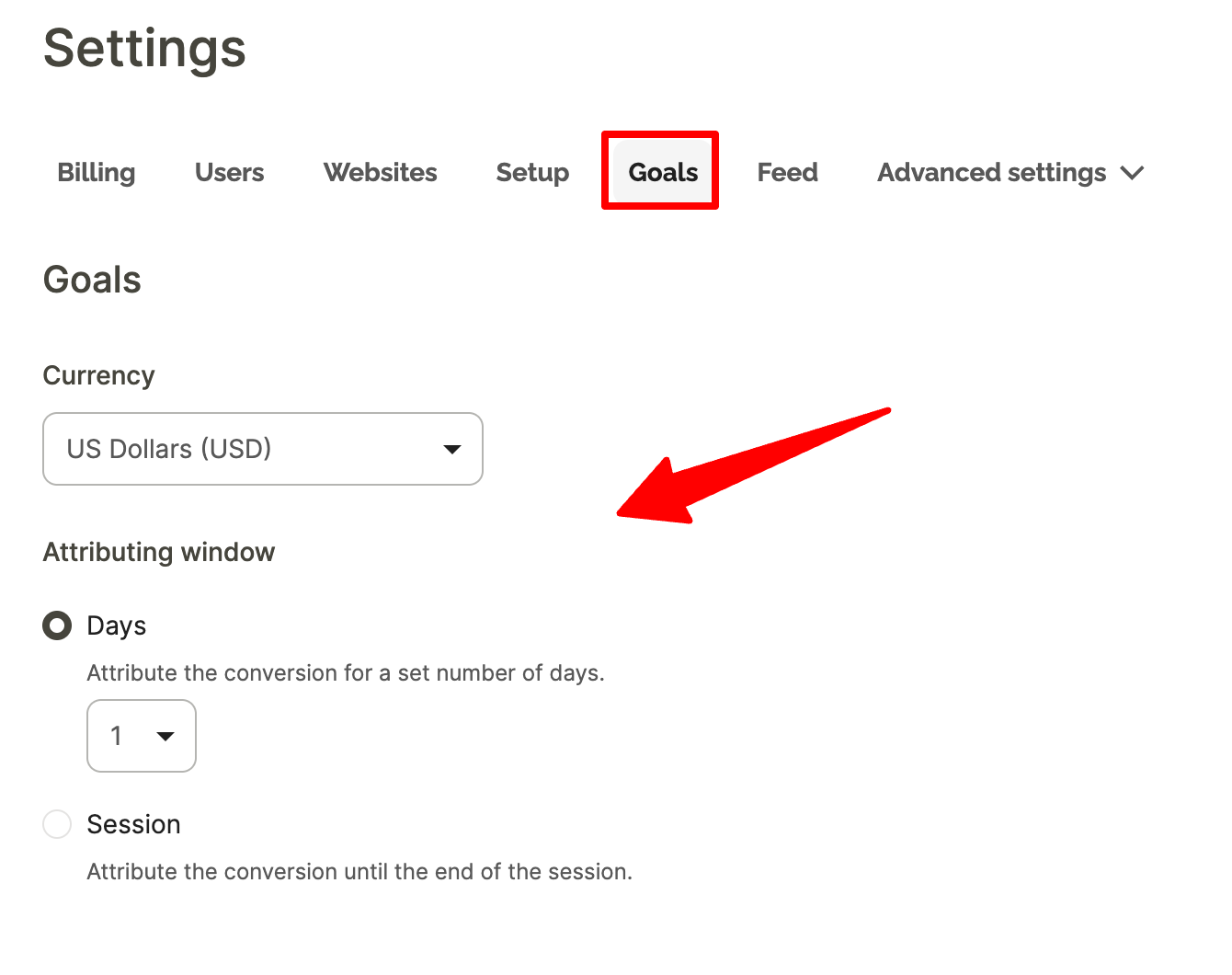Click the Session end-of-session description text
The height and width of the screenshot is (975, 1232).
click(359, 871)
